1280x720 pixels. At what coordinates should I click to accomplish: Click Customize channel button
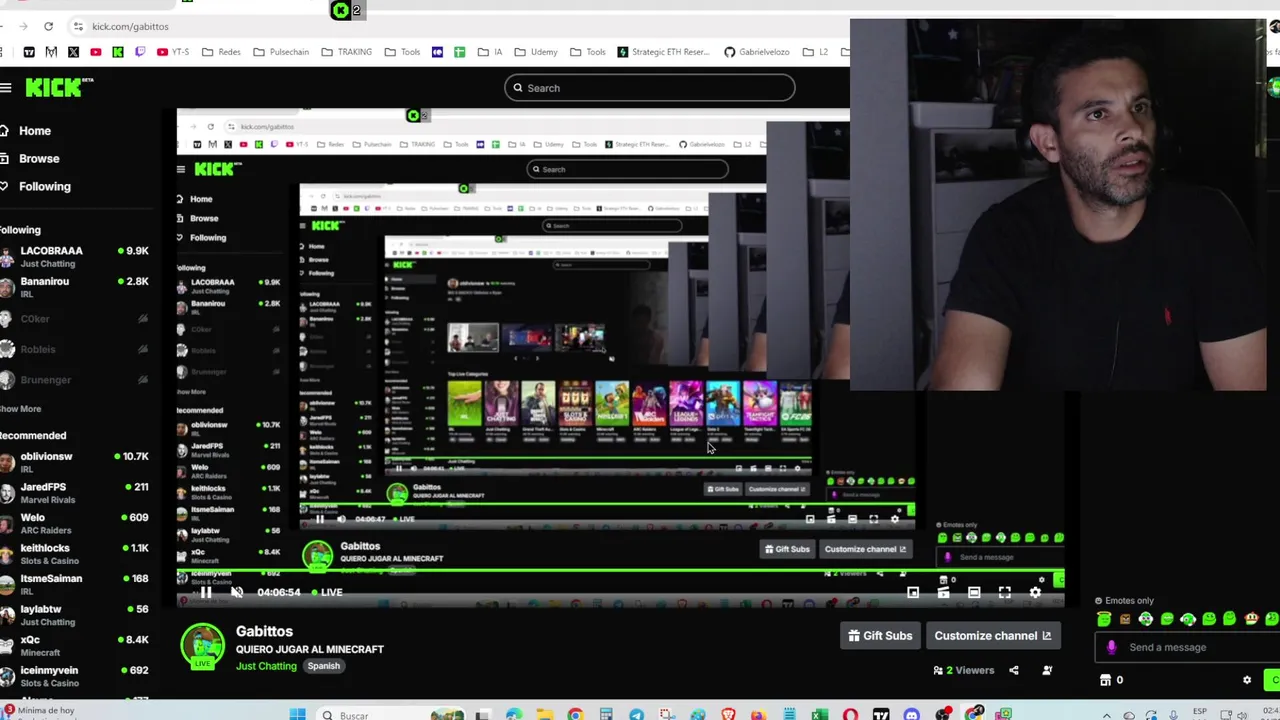pos(992,635)
